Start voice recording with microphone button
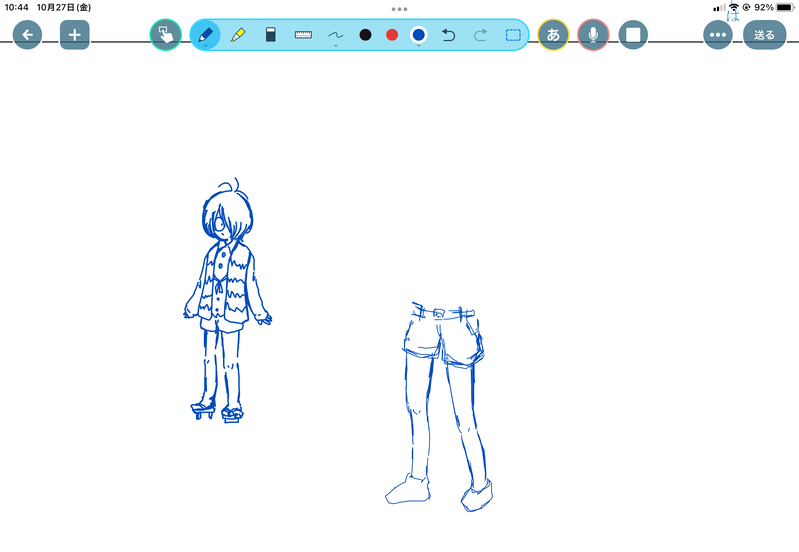799x552 pixels. [x=593, y=35]
